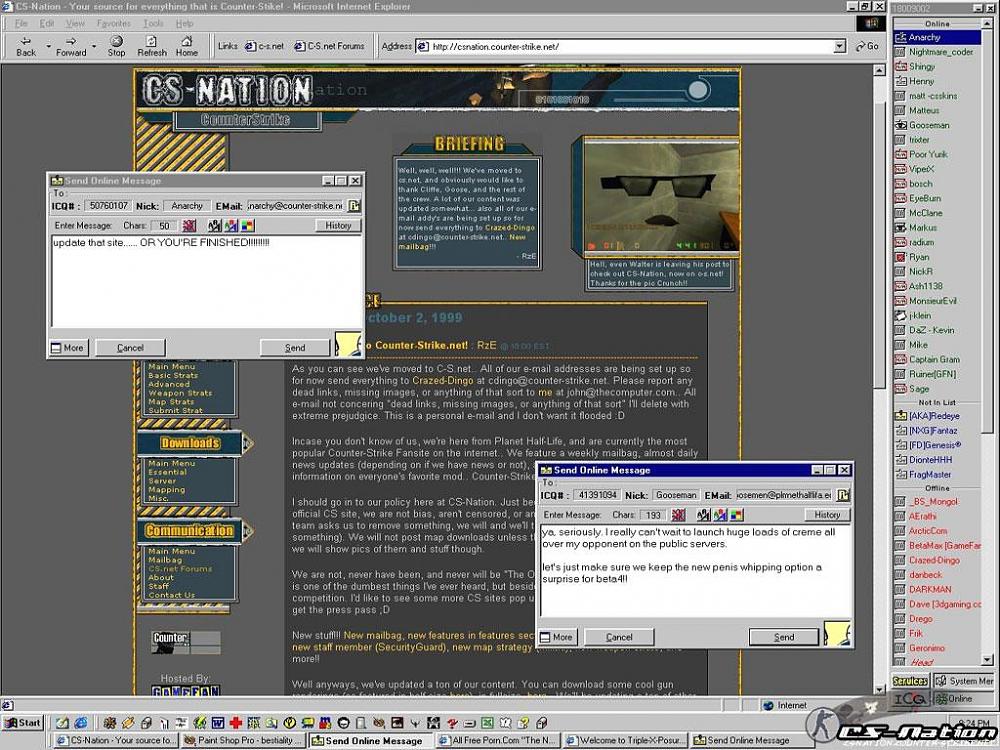Open the C-S.net Forums Links shortcut
The image size is (1000, 750).
pyautogui.click(x=329, y=46)
